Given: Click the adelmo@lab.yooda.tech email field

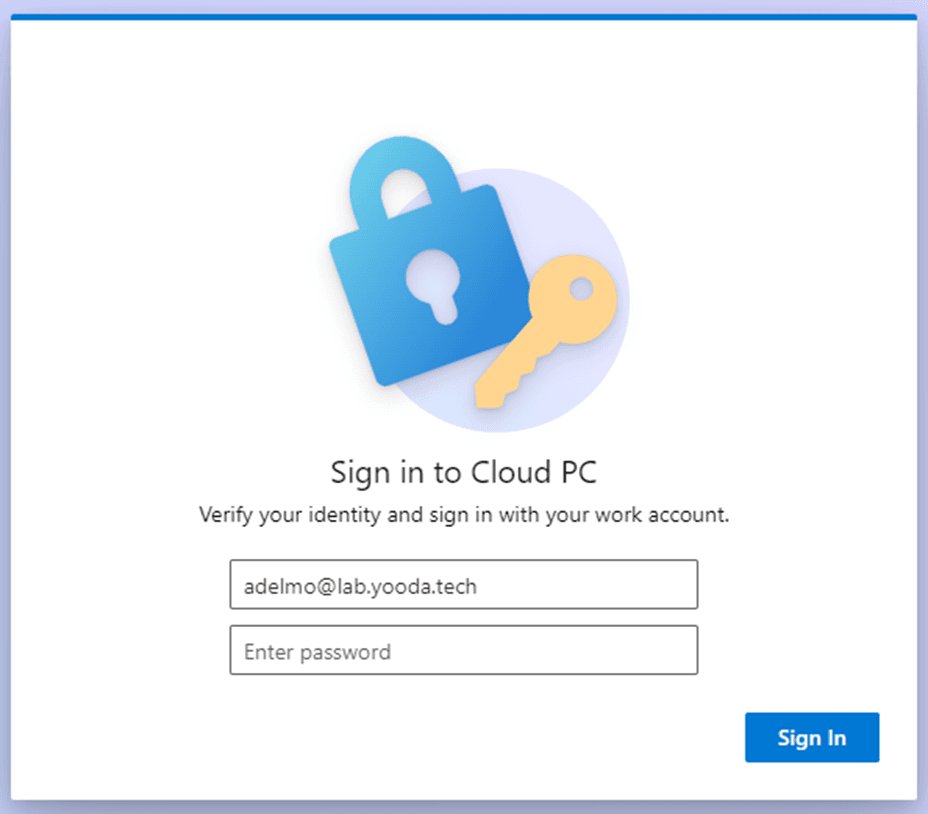Looking at the screenshot, I should pyautogui.click(x=464, y=584).
